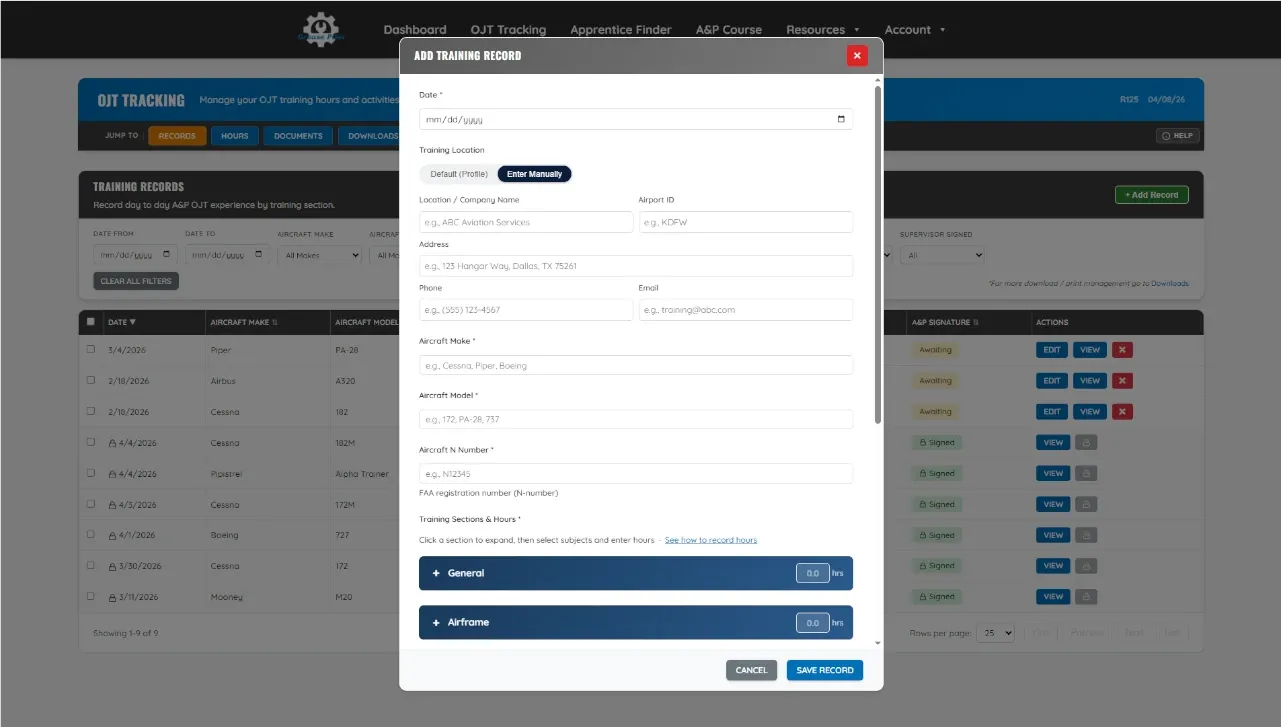Switch training location to Default (Profile)
This screenshot has height=727, width=1281.
pos(459,174)
